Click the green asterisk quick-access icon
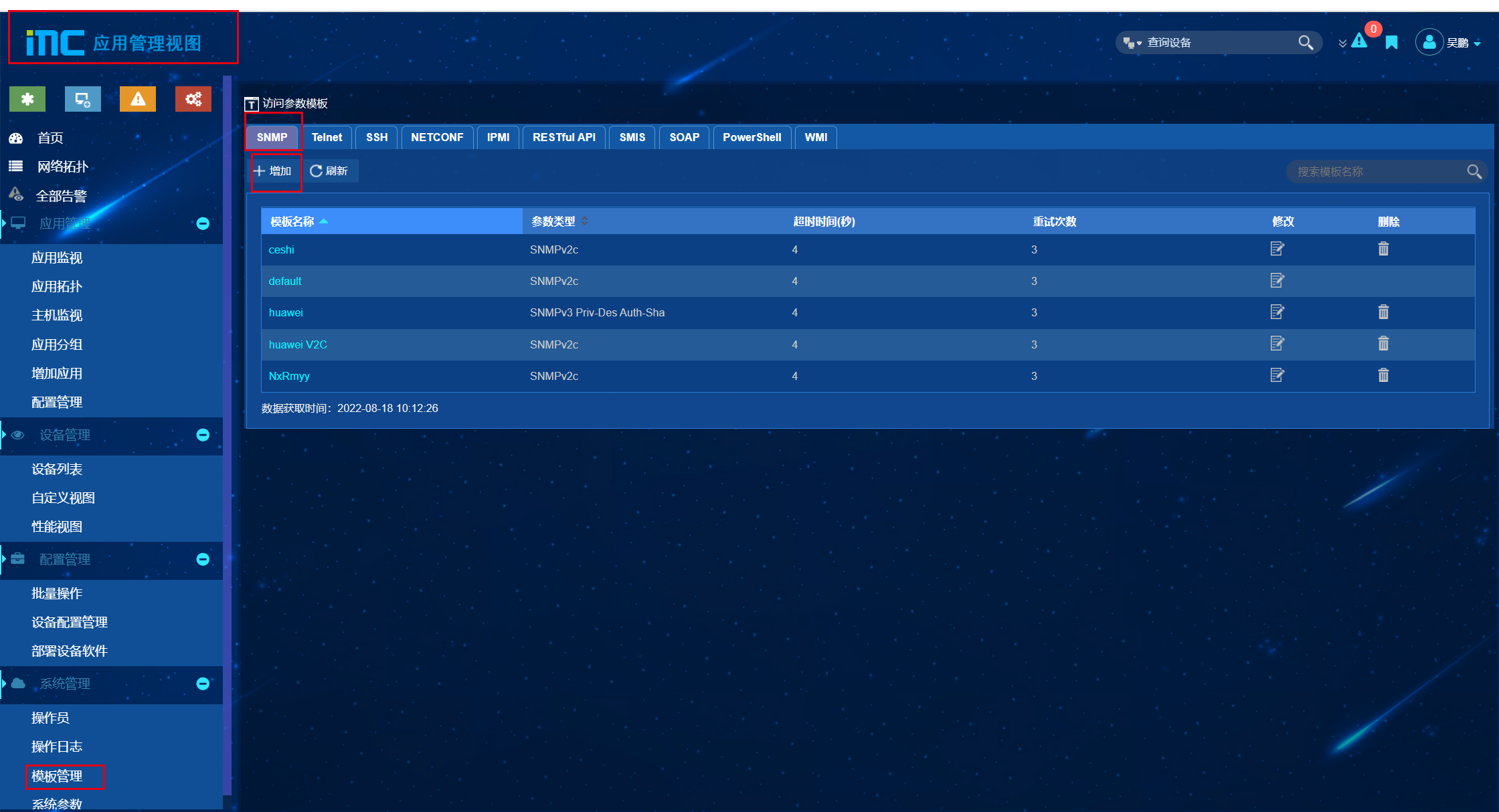1499x812 pixels. [27, 99]
